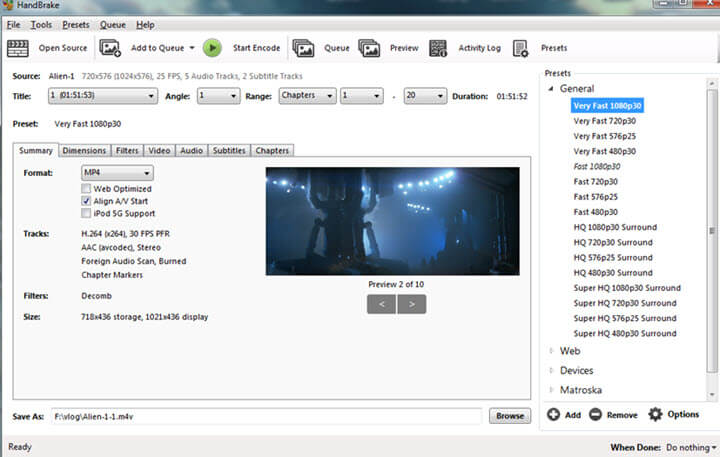Image resolution: width=720 pixels, height=457 pixels.
Task: Click the Add to Queue picture icon
Action: coord(110,48)
